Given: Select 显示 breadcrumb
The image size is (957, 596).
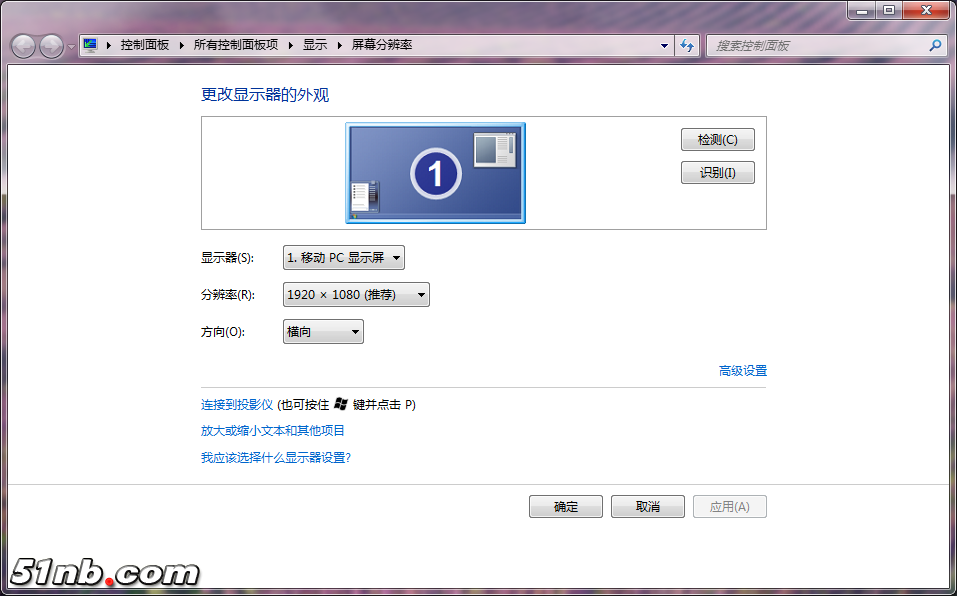Looking at the screenshot, I should (x=315, y=45).
